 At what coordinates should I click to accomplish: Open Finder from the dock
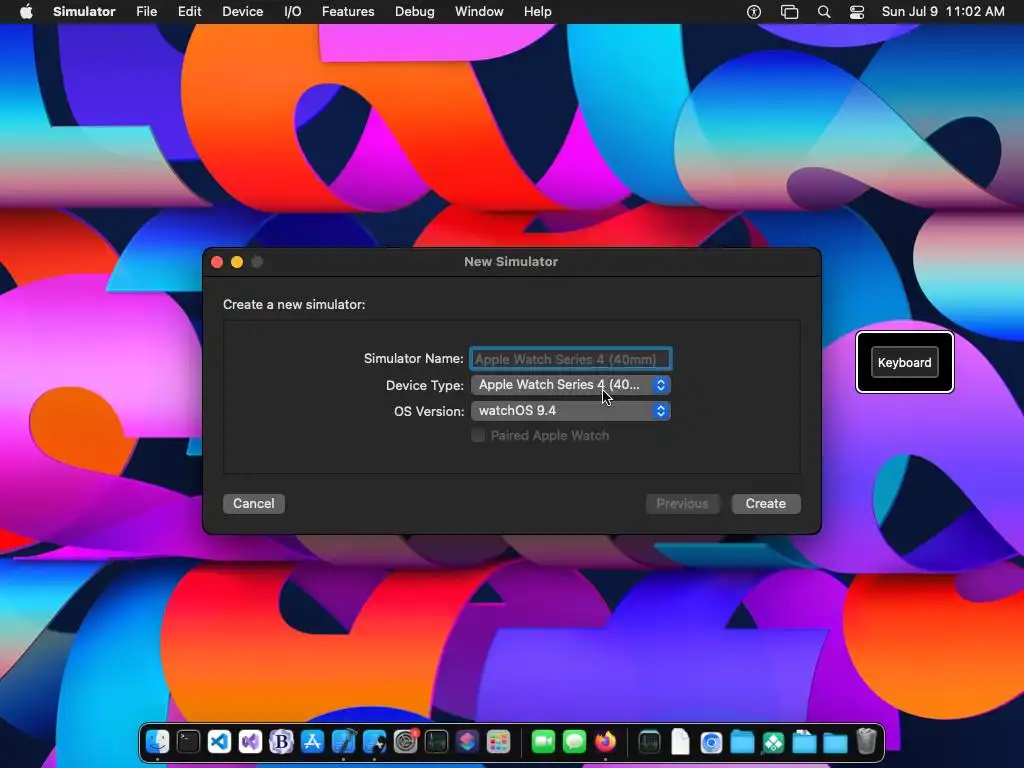coord(157,742)
